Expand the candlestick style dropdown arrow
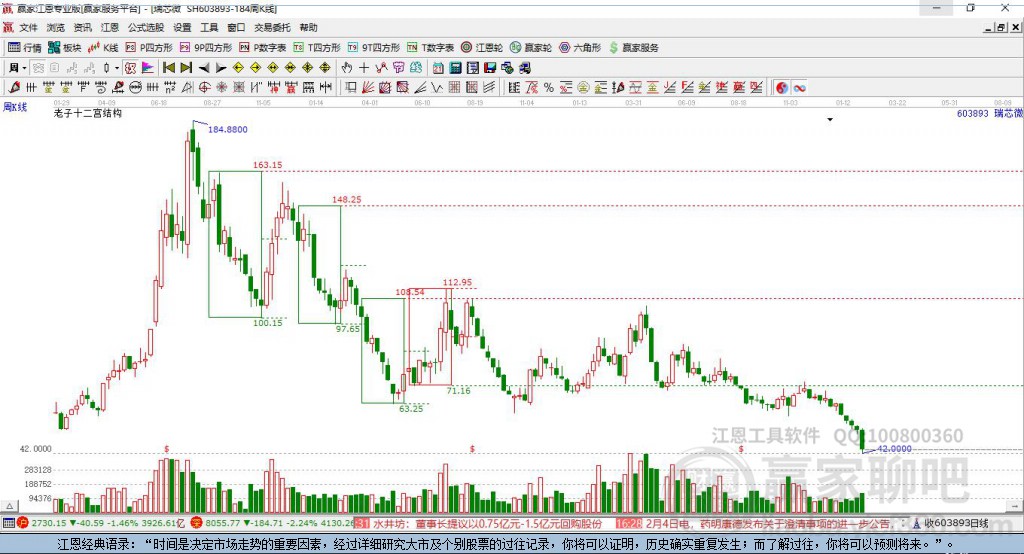The width and height of the screenshot is (1024, 554). click(x=117, y=68)
